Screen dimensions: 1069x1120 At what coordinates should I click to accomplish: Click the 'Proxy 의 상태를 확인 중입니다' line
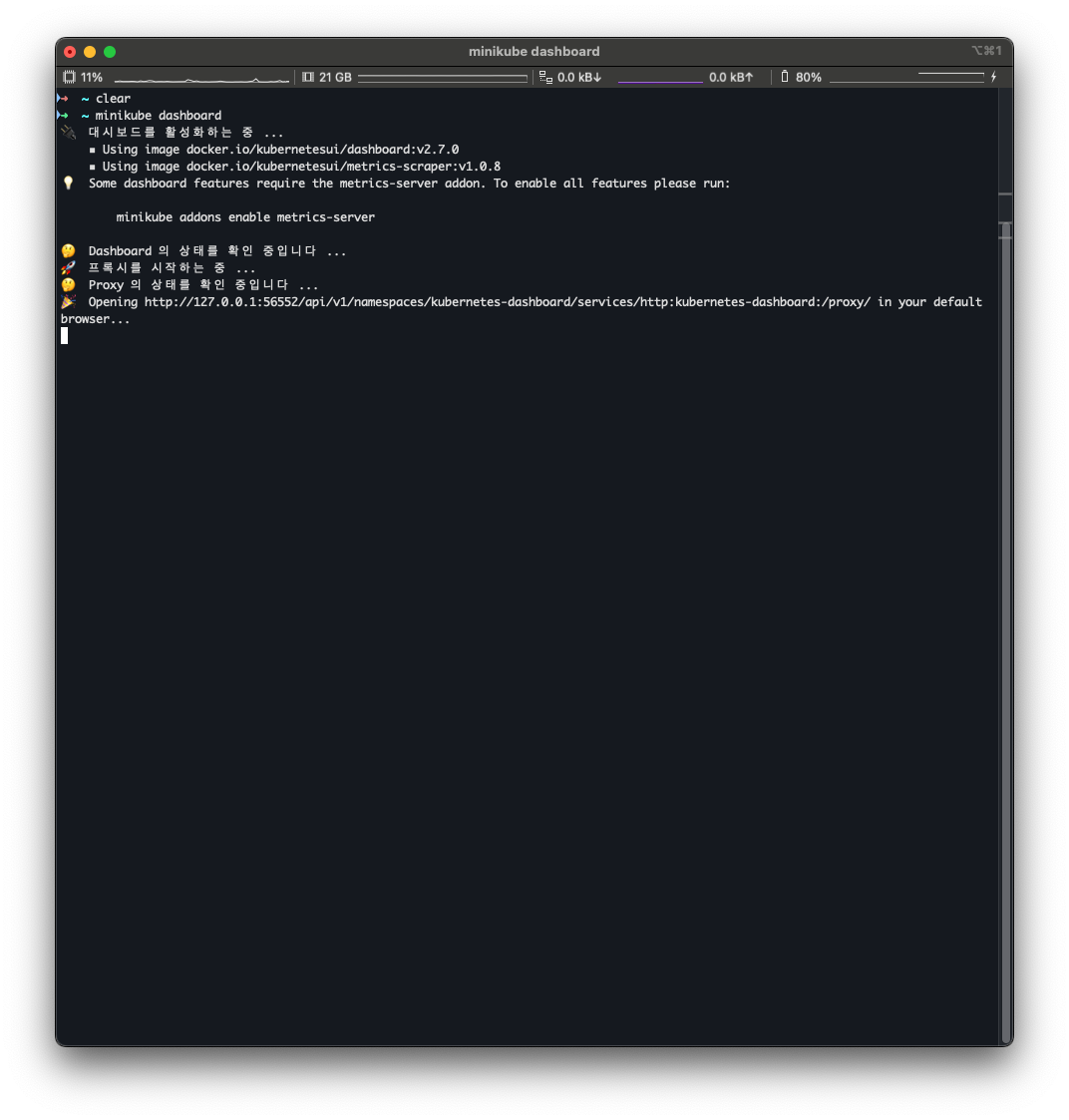203,285
